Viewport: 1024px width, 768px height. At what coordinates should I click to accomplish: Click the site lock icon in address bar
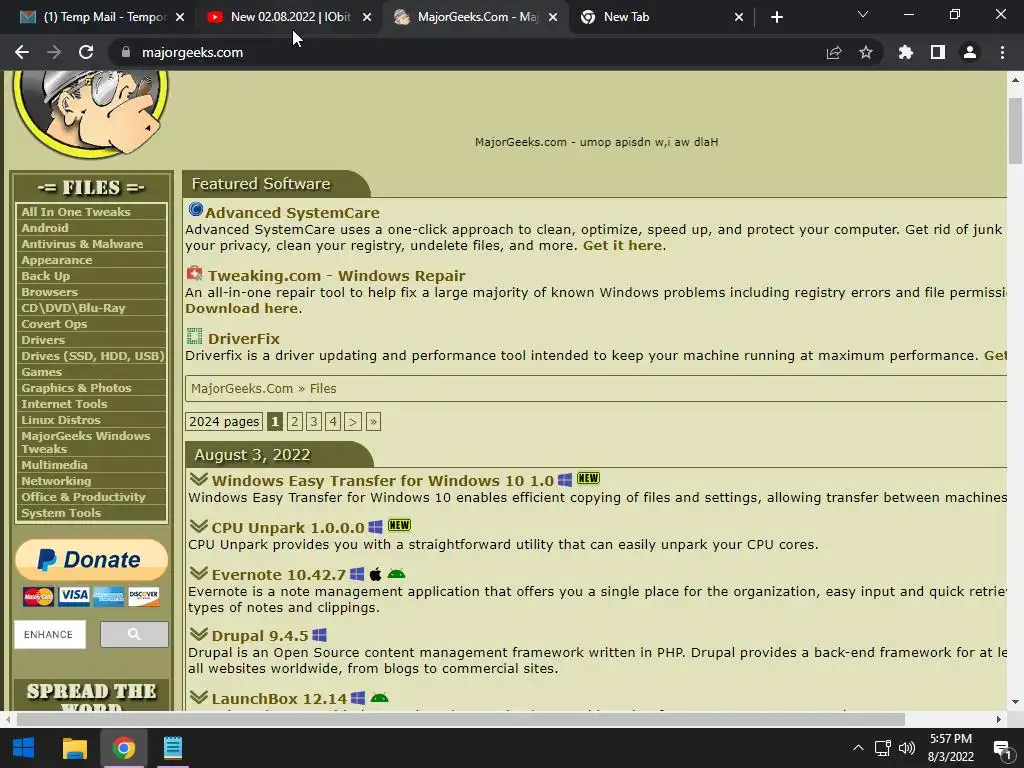coord(126,52)
